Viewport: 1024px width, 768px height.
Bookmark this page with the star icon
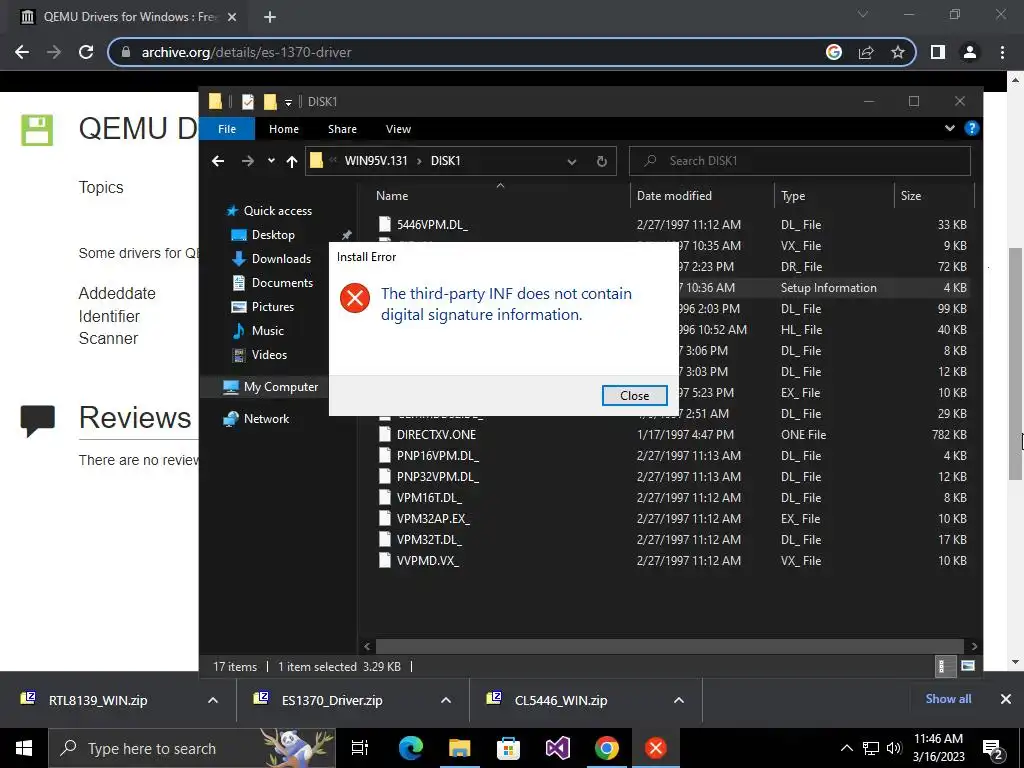pos(898,52)
